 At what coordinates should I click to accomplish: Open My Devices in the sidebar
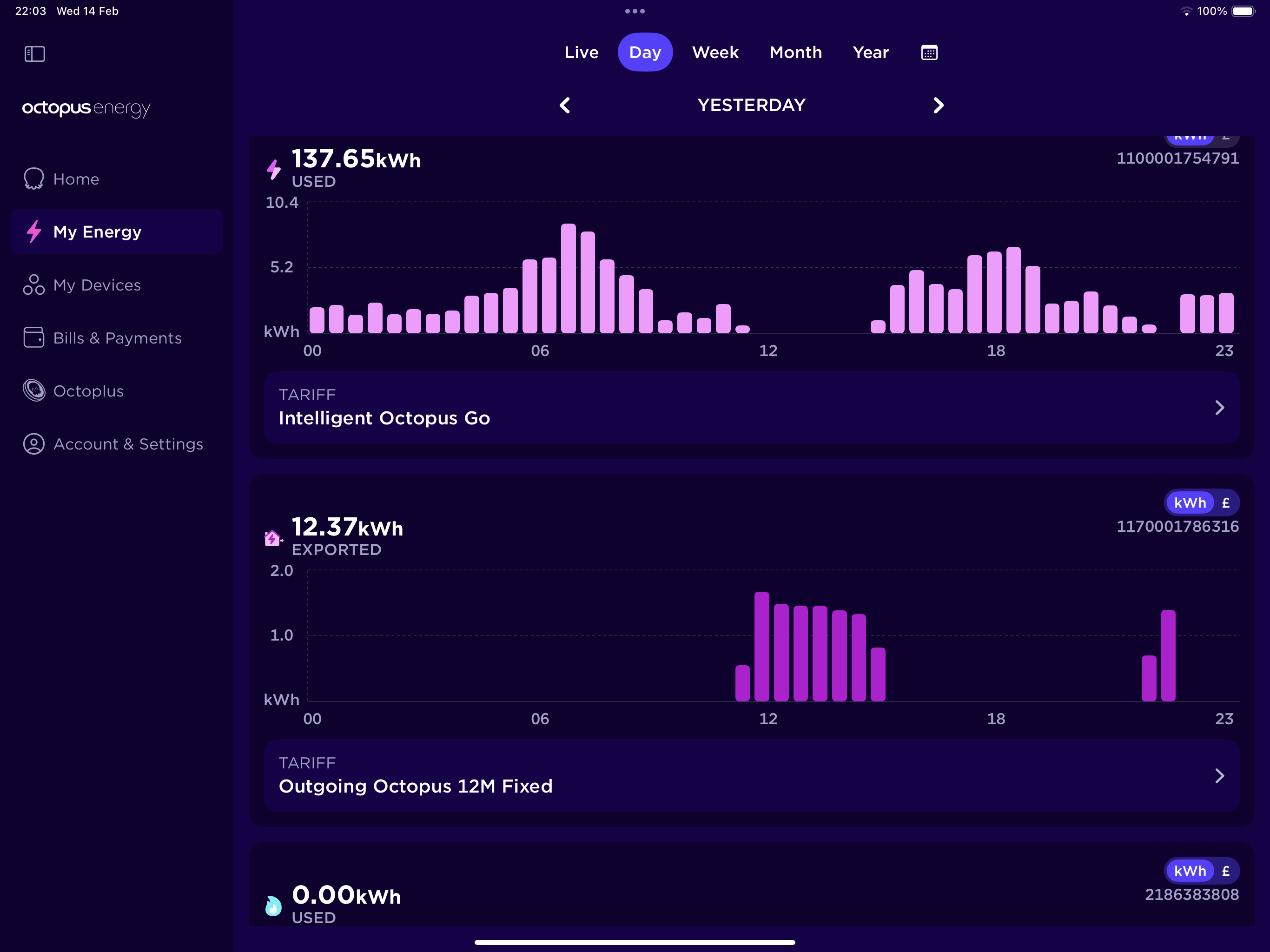[117, 285]
